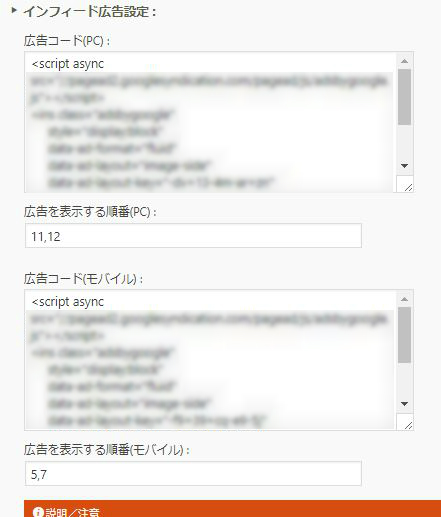Click the PC ad code scrollbar down arrow
441x517 pixels.
click(x=405, y=166)
